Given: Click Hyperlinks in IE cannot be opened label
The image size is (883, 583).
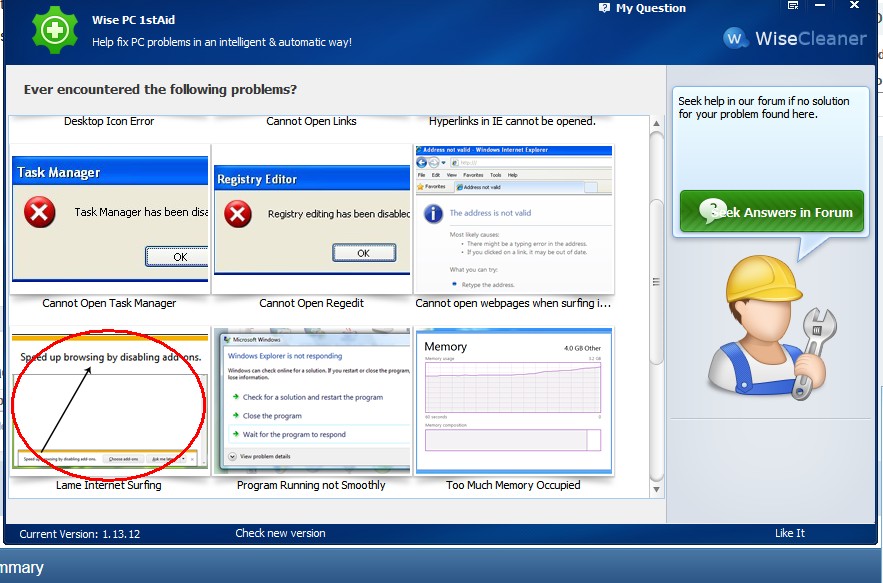Looking at the screenshot, I should point(512,121).
